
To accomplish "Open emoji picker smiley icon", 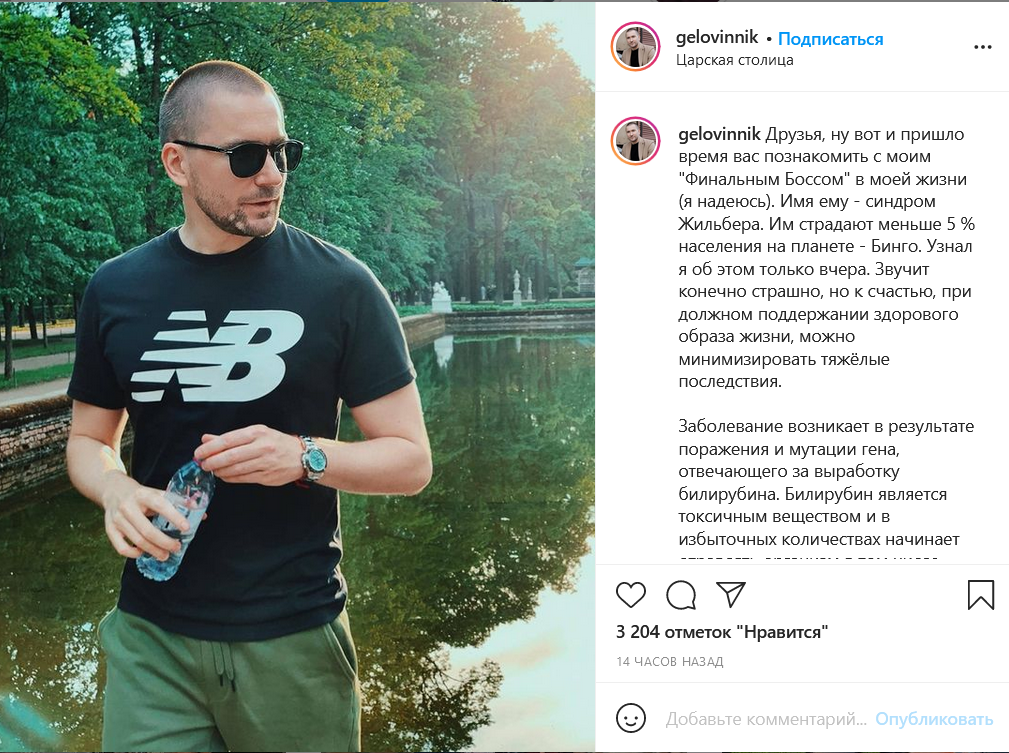I will 631,718.
